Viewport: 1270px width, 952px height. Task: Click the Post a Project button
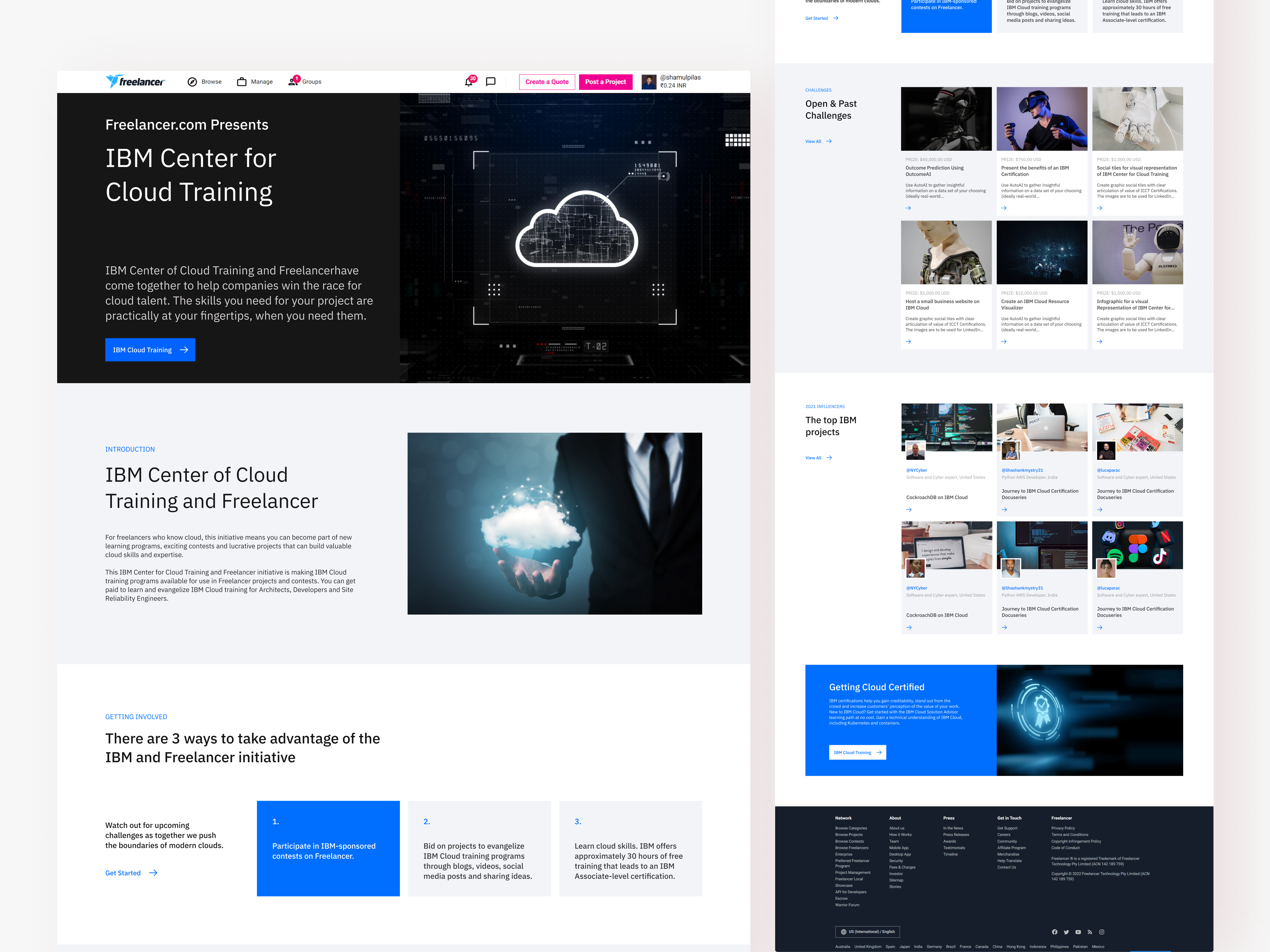605,82
